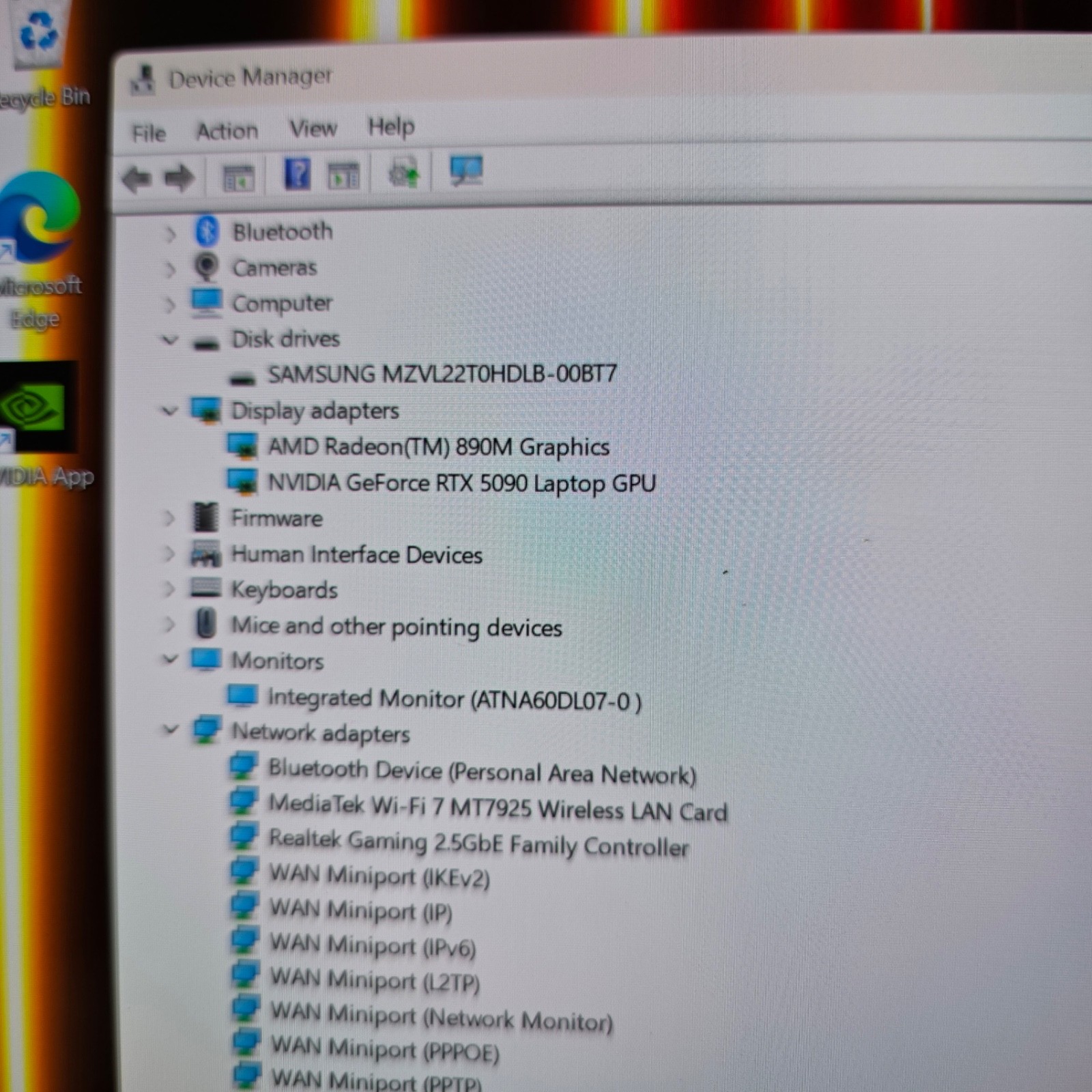Expand the Keyboards category chevron

click(x=169, y=589)
